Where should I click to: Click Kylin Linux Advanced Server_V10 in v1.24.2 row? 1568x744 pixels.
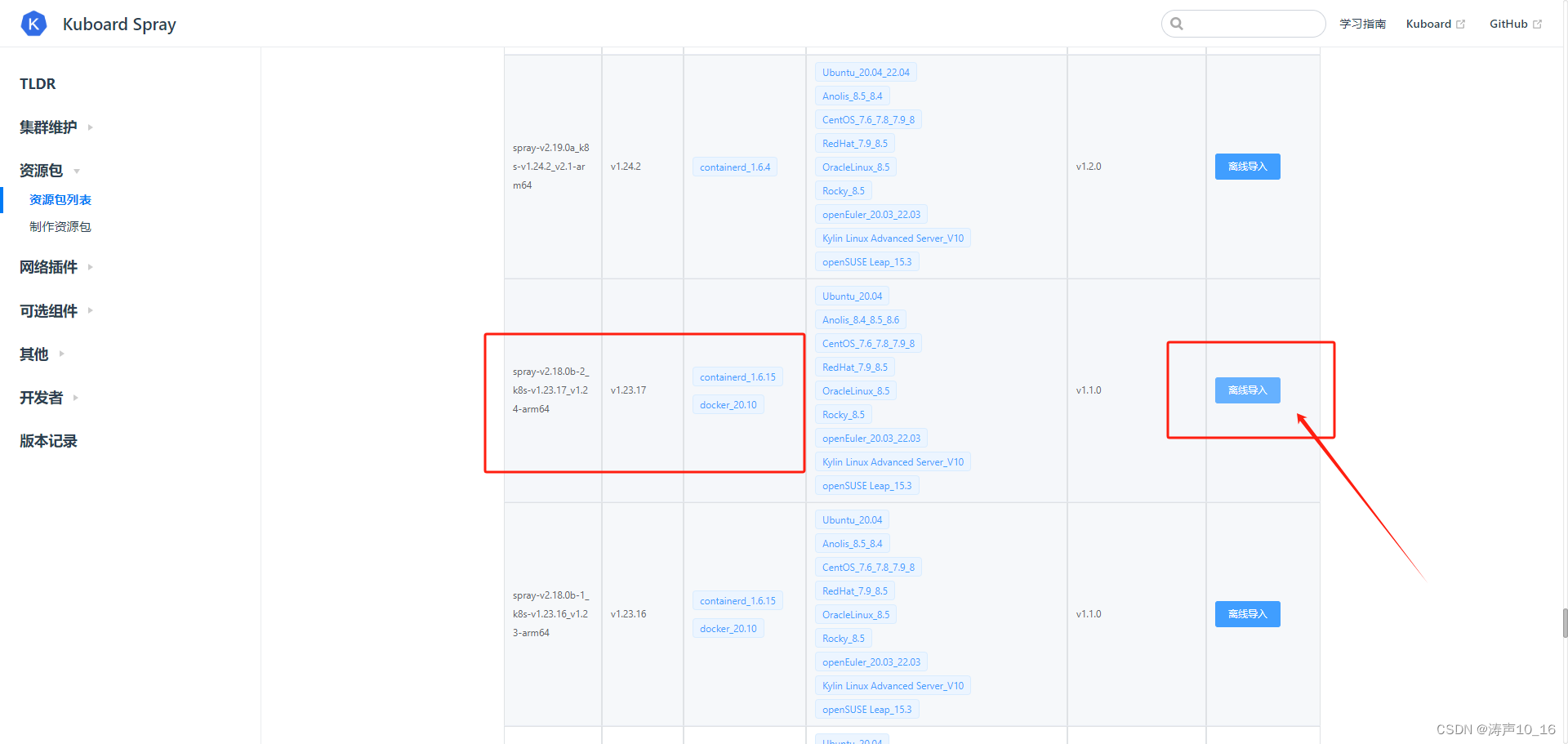pos(893,238)
